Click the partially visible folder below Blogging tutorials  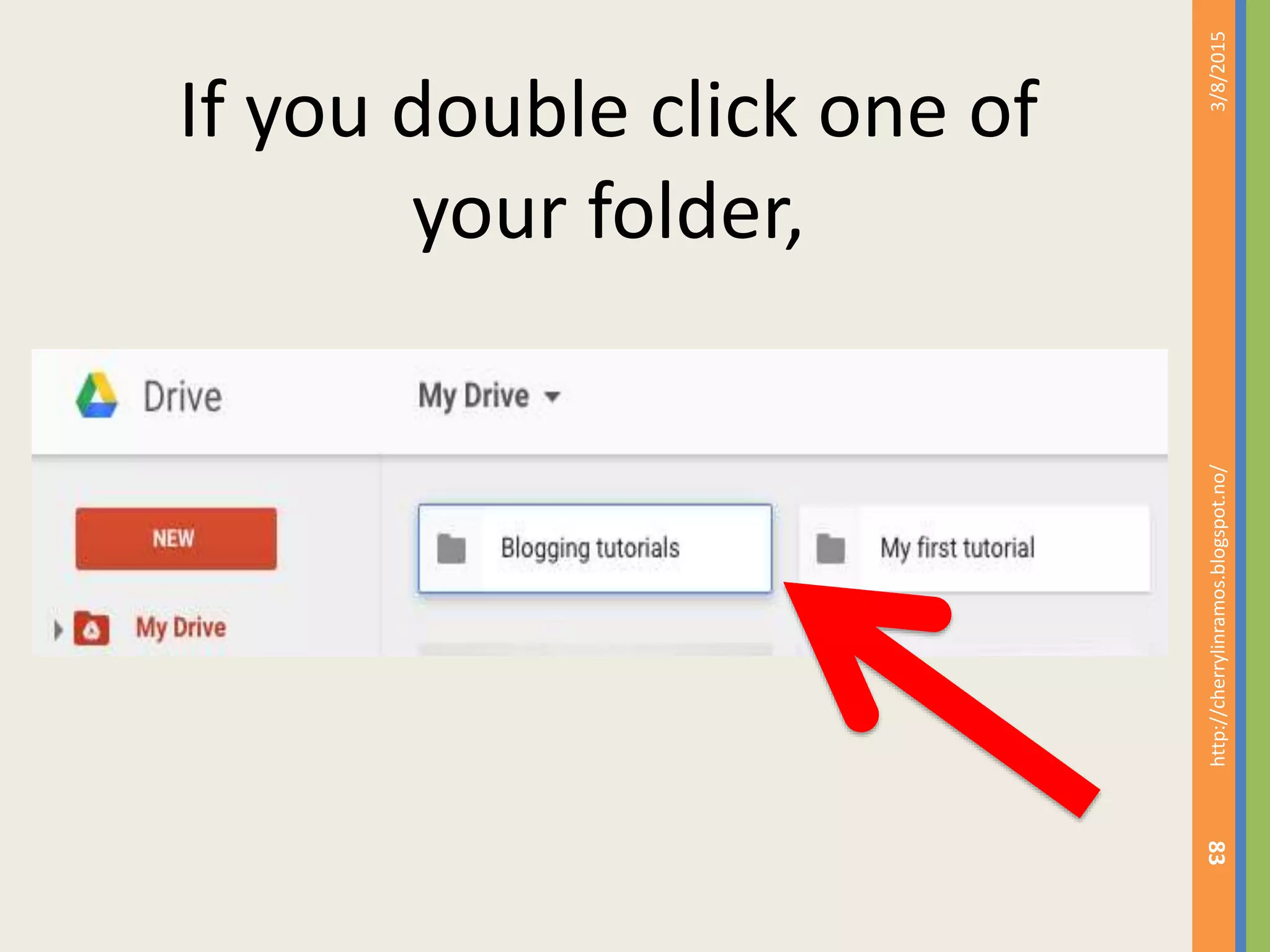(595, 650)
